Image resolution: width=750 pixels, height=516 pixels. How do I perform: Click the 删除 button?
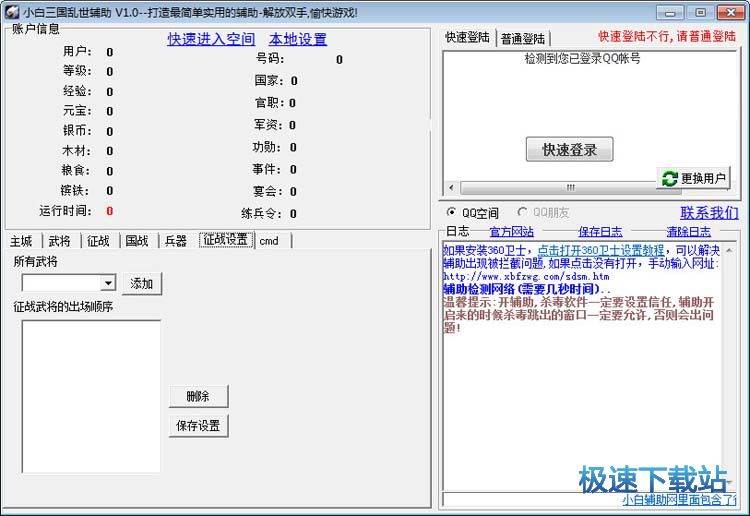[x=198, y=396]
